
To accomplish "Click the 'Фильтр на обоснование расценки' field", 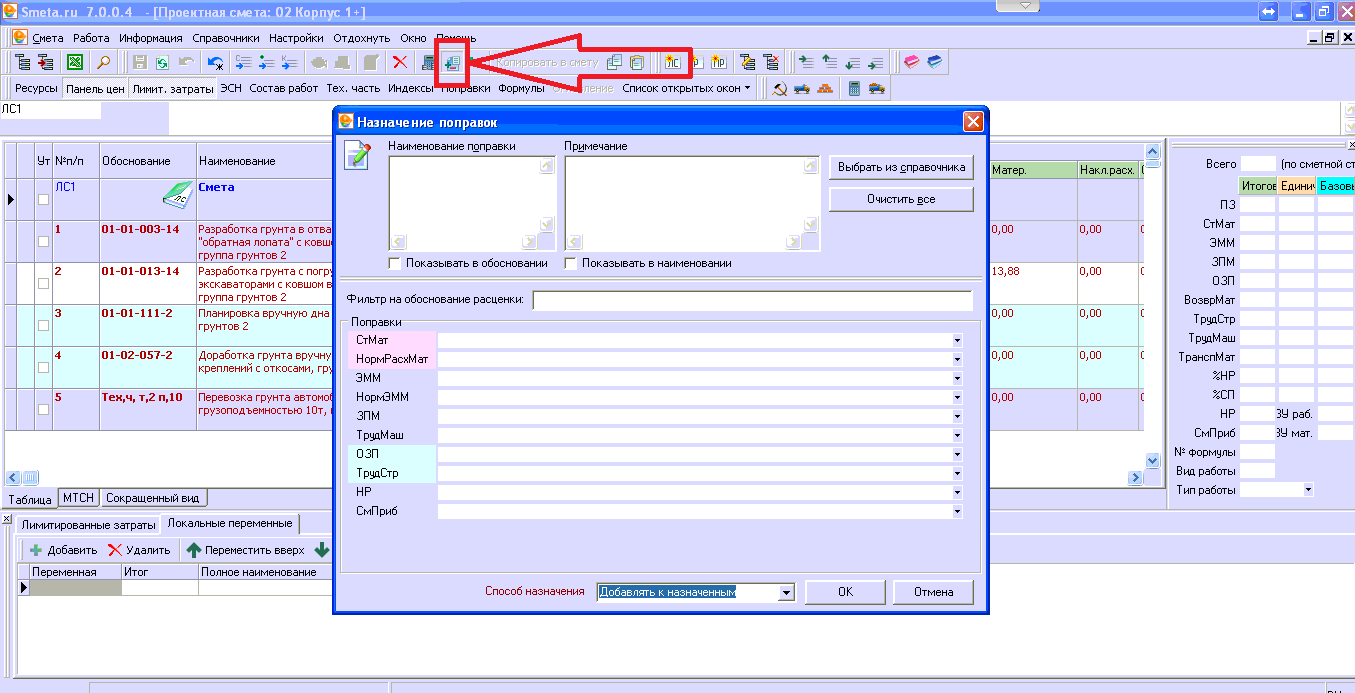I will [x=752, y=300].
